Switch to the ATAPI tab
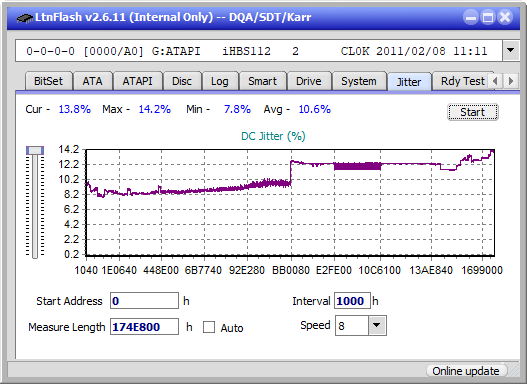This screenshot has height=384, width=527. click(x=137, y=81)
